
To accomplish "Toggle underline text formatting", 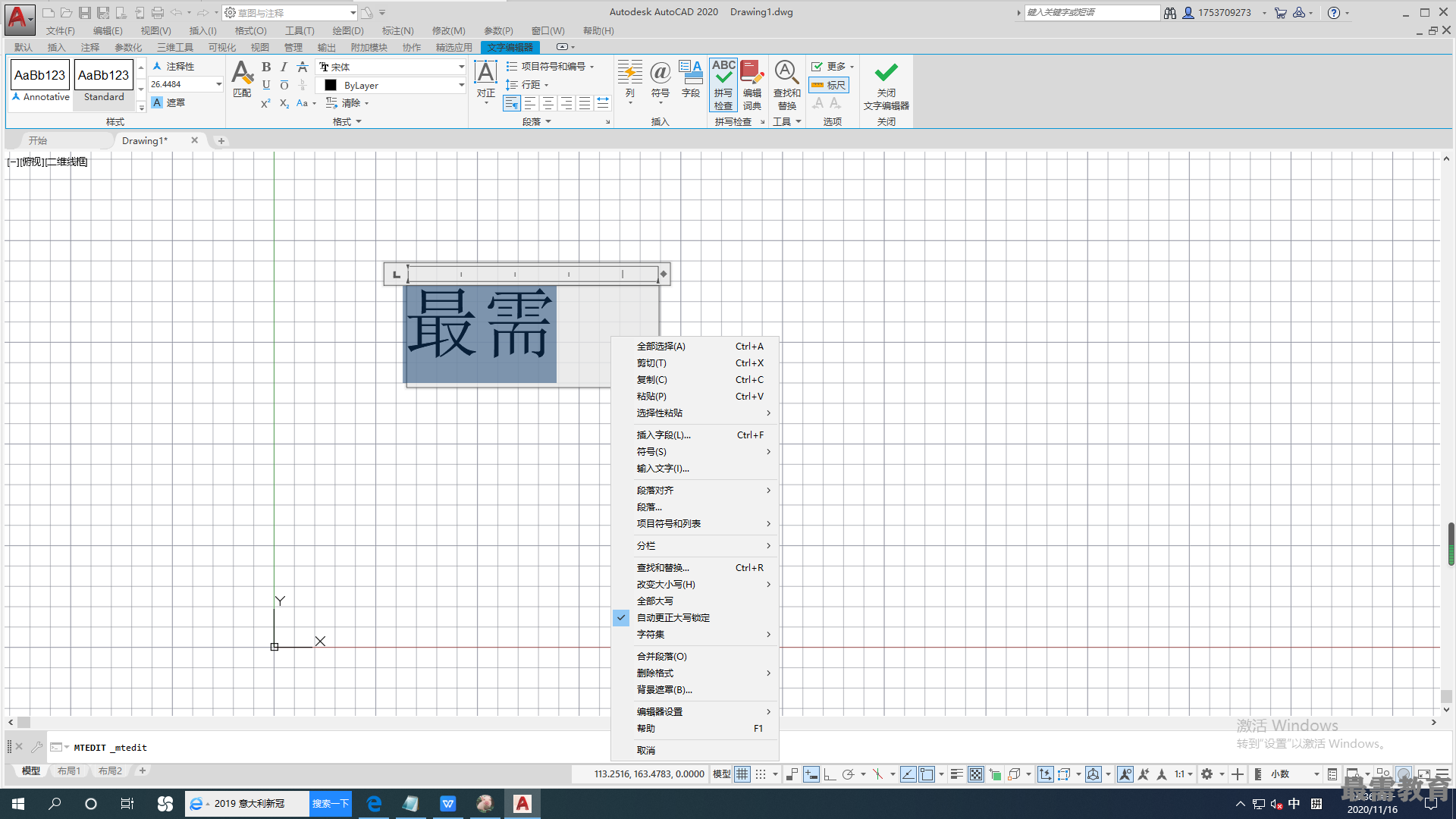I will (x=266, y=85).
